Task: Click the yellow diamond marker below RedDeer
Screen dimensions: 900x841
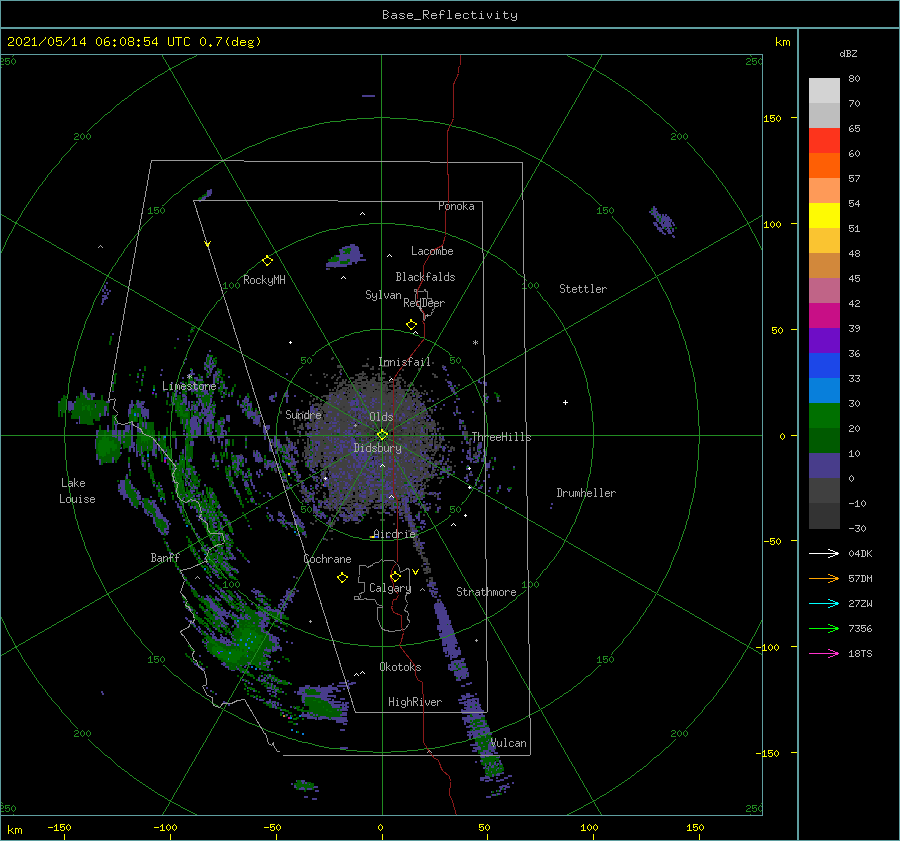Action: coord(411,325)
